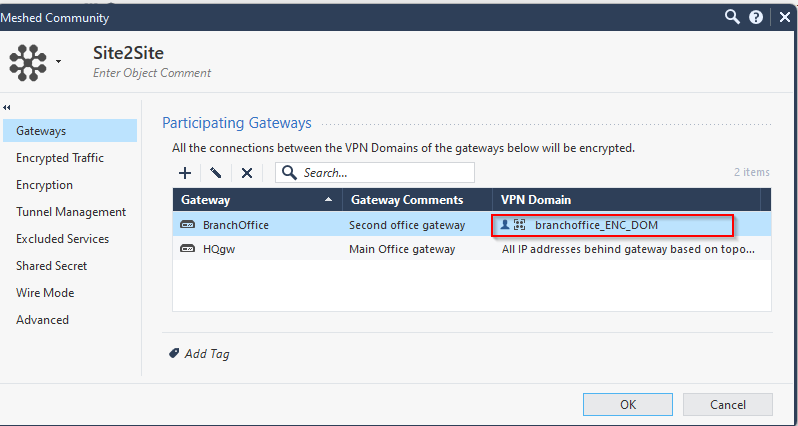Click the VPN Domain column header
The height and width of the screenshot is (426, 798).
point(626,200)
